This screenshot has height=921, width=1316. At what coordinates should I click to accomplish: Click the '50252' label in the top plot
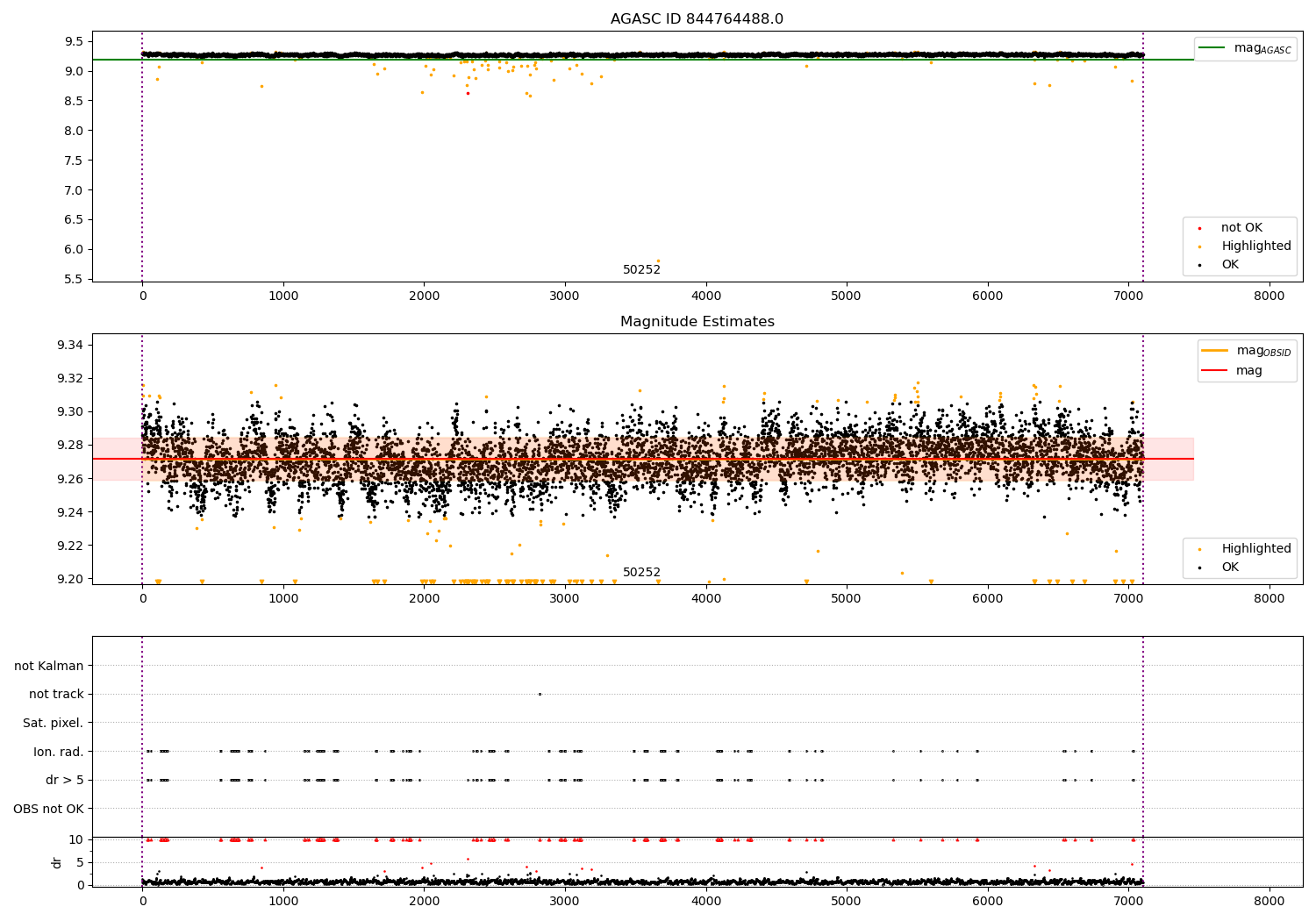[x=641, y=270]
